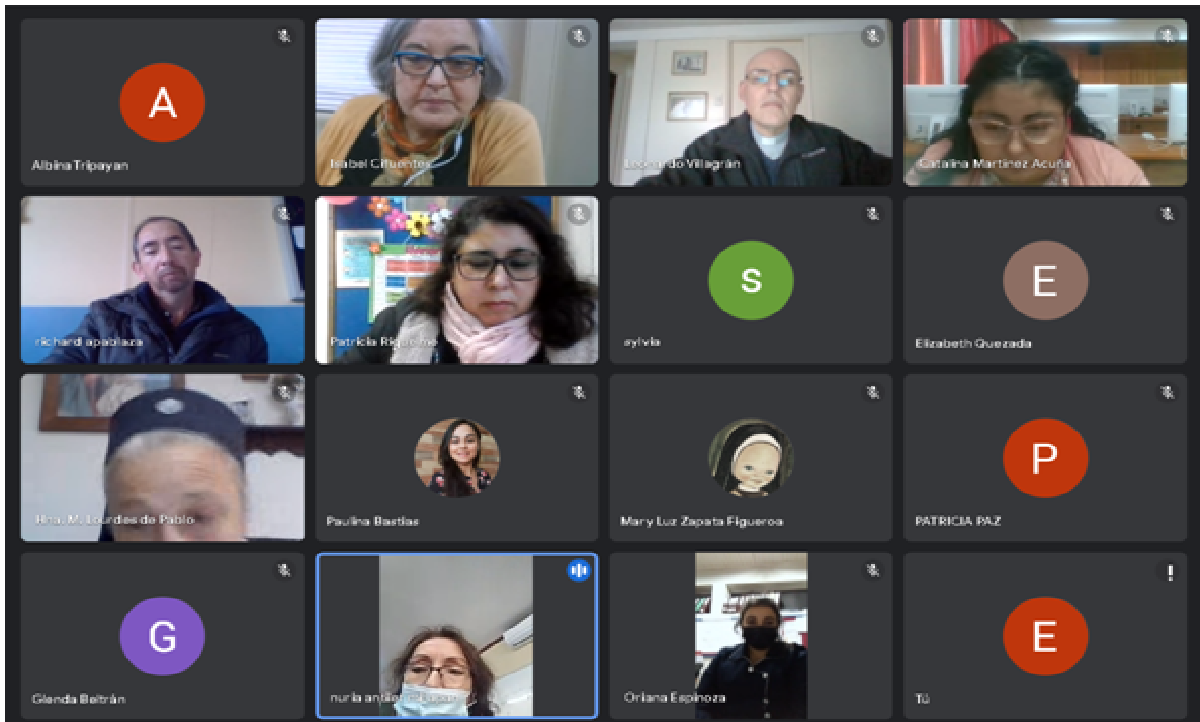The height and width of the screenshot is (722, 1200).
Task: Click the muted mic icon on PATRICIA PAZ tile
Action: coord(1167,393)
